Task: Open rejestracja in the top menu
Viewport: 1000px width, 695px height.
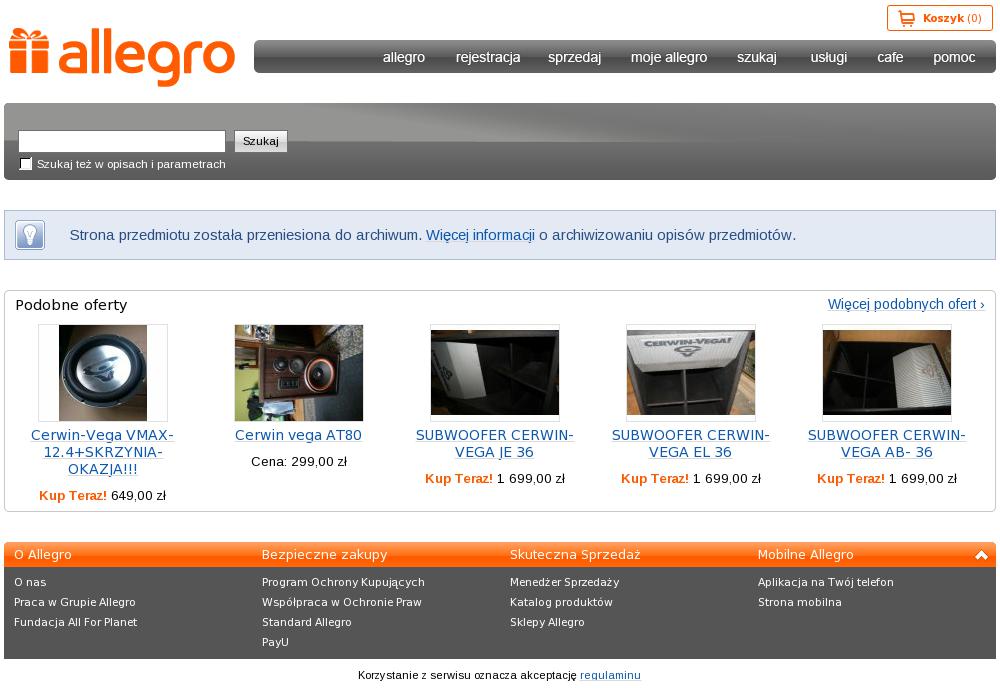Action: 488,57
